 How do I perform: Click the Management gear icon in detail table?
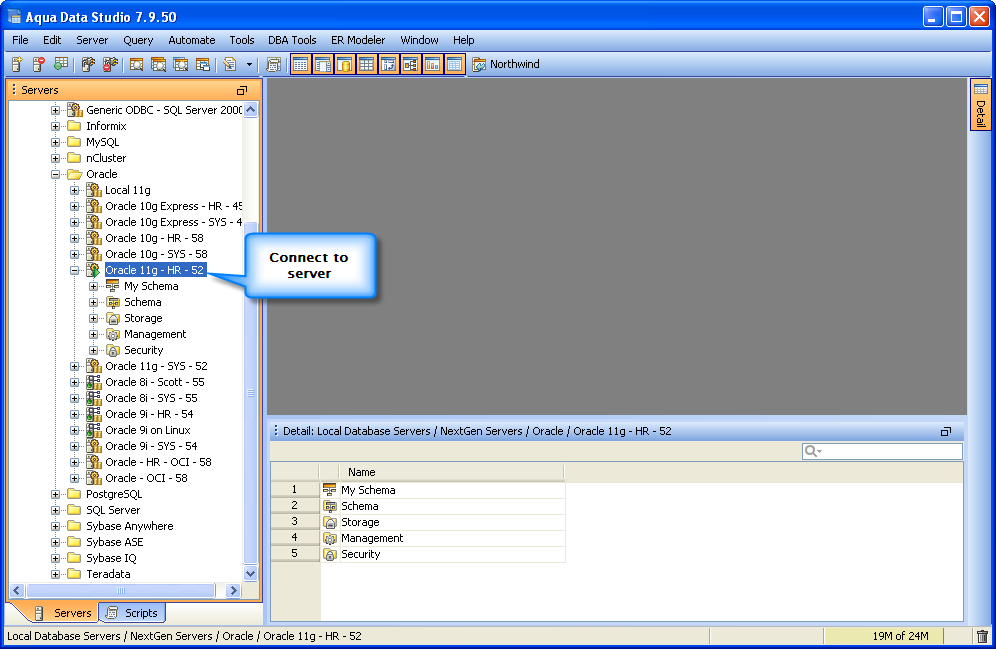point(329,538)
